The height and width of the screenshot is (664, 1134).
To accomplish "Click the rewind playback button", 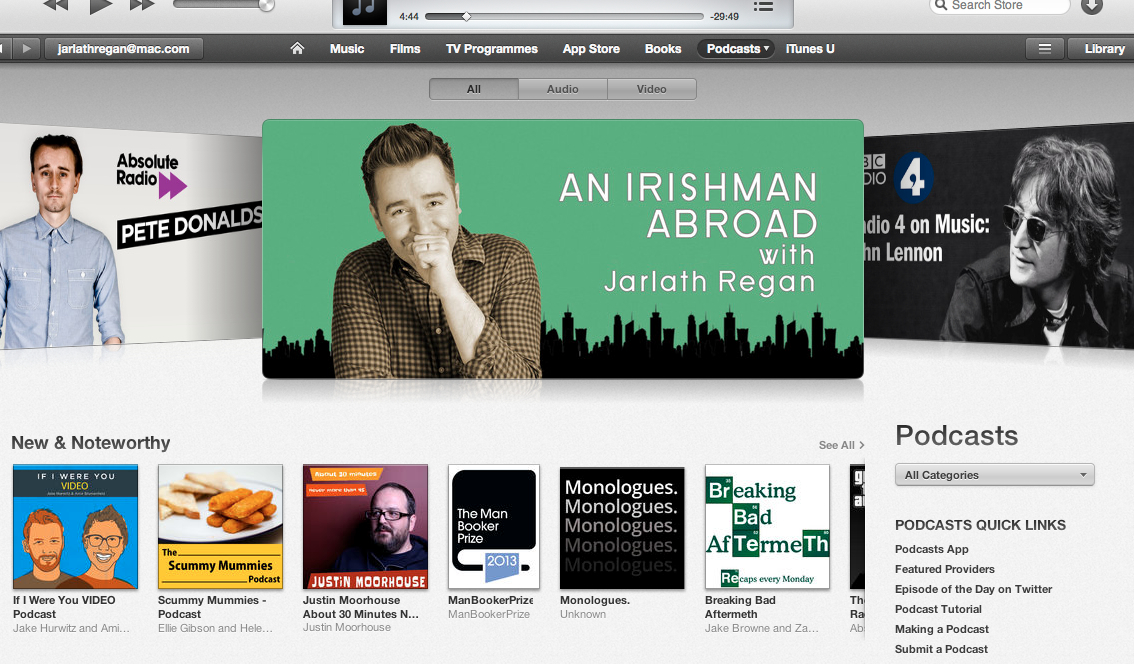I will click(56, 4).
